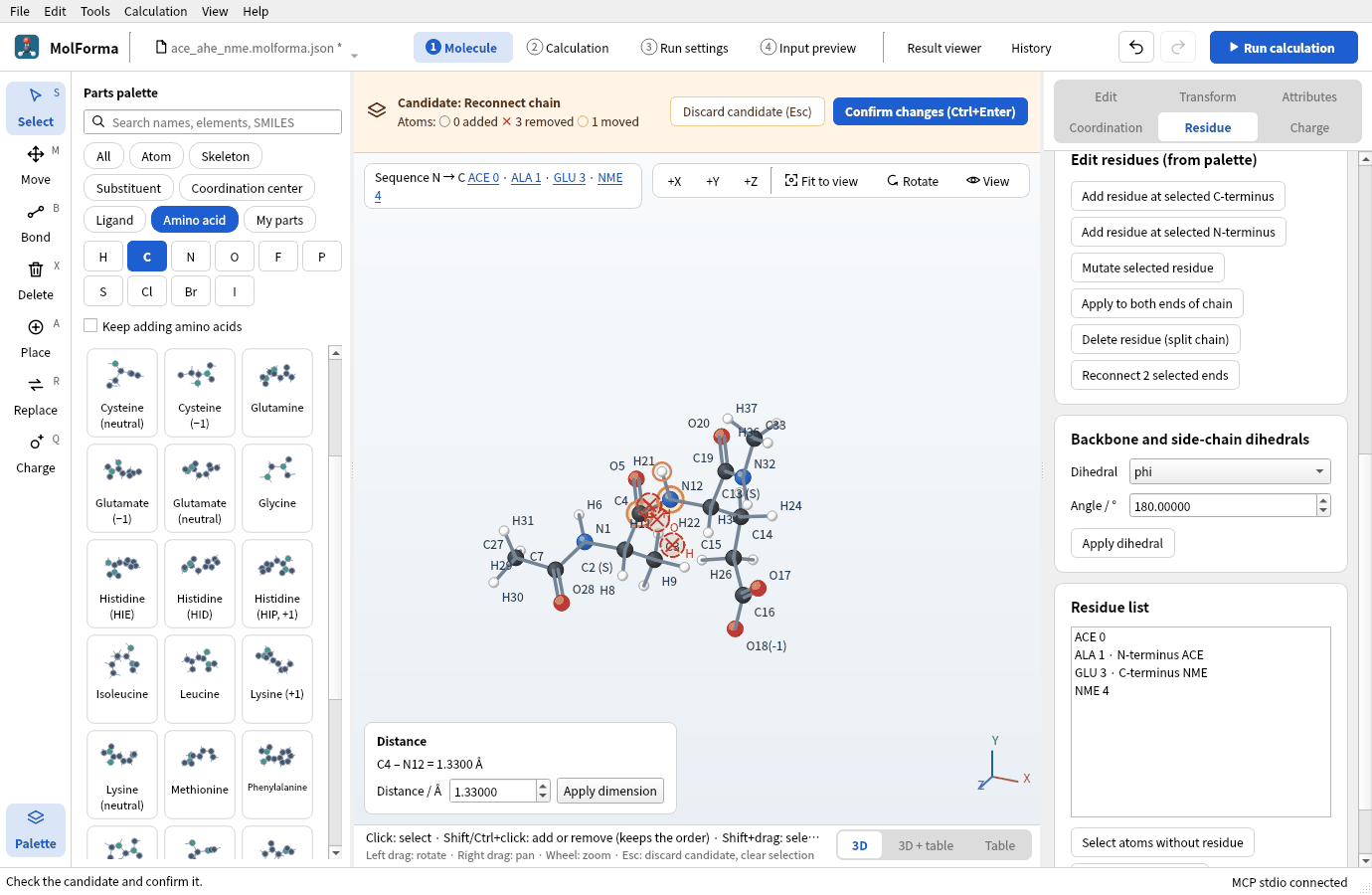The height and width of the screenshot is (895, 1372).
Task: Open the Dihedral phi dropdown
Action: click(x=1230, y=471)
